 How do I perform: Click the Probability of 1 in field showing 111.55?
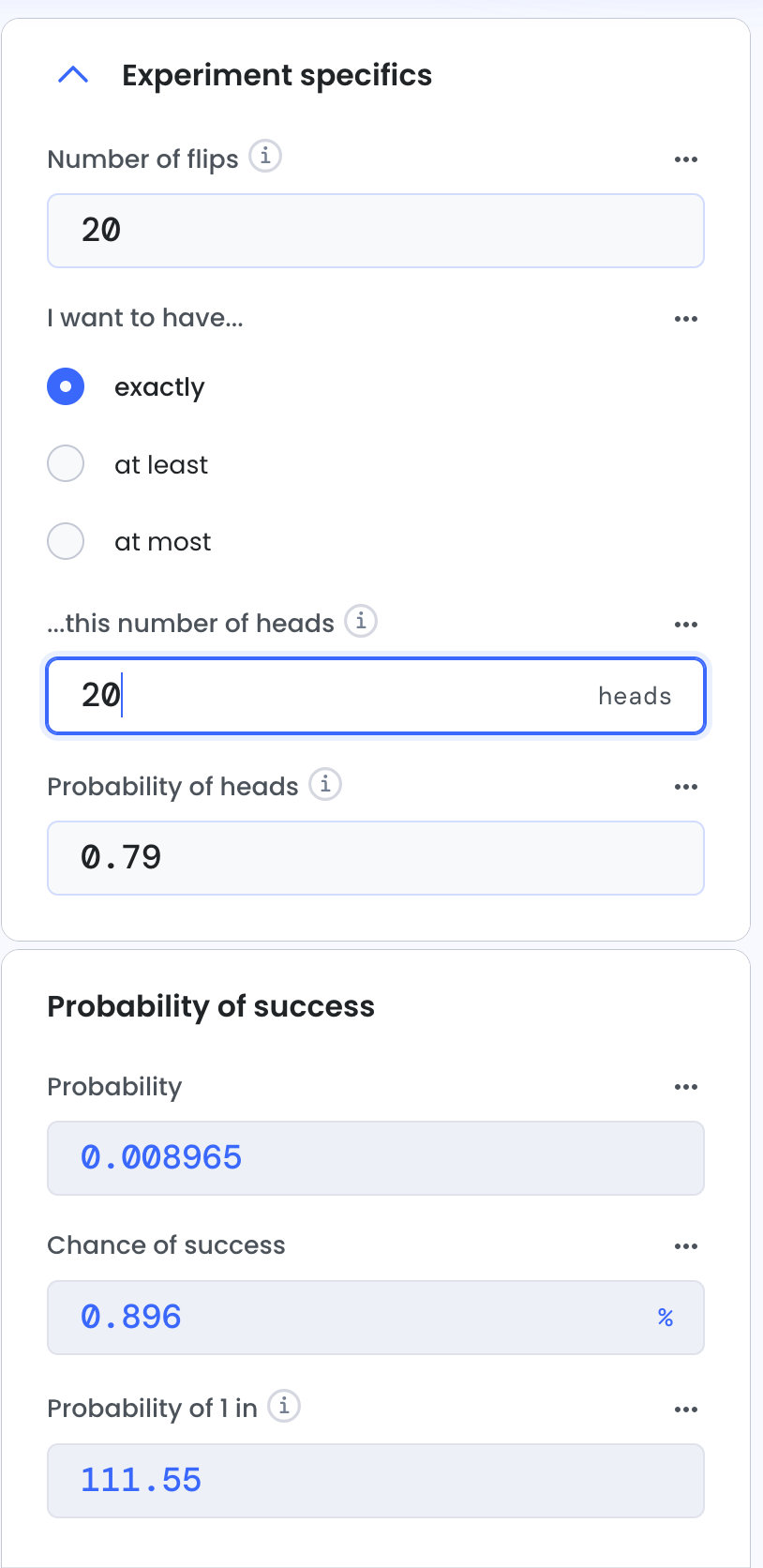tap(376, 1481)
